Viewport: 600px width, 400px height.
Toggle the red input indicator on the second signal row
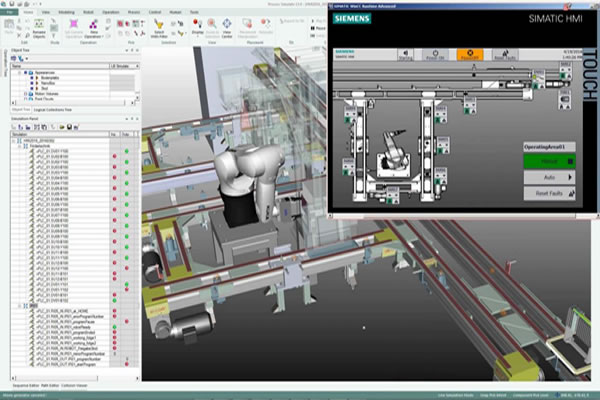114,156
